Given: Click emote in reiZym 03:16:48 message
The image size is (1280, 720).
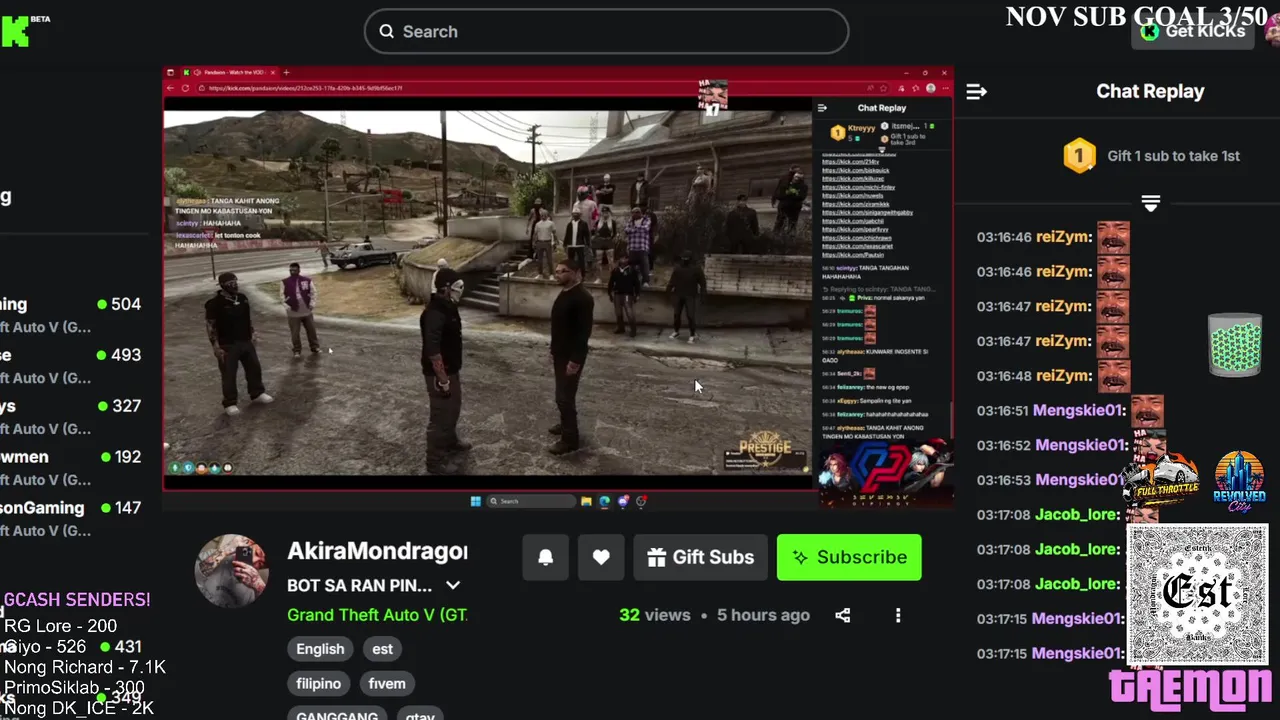Looking at the screenshot, I should click(x=1113, y=376).
